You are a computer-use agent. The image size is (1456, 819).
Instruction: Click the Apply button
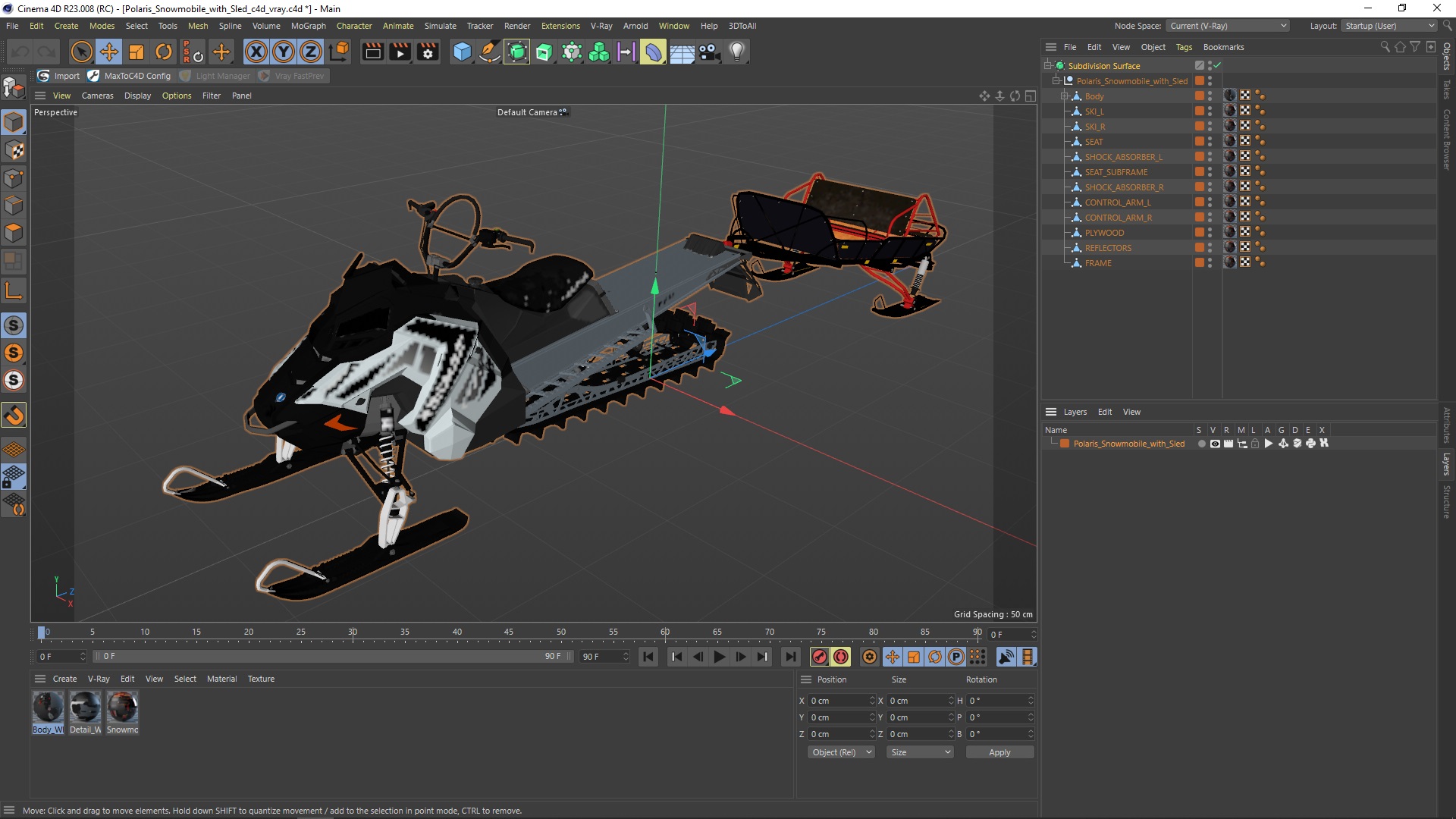click(999, 752)
